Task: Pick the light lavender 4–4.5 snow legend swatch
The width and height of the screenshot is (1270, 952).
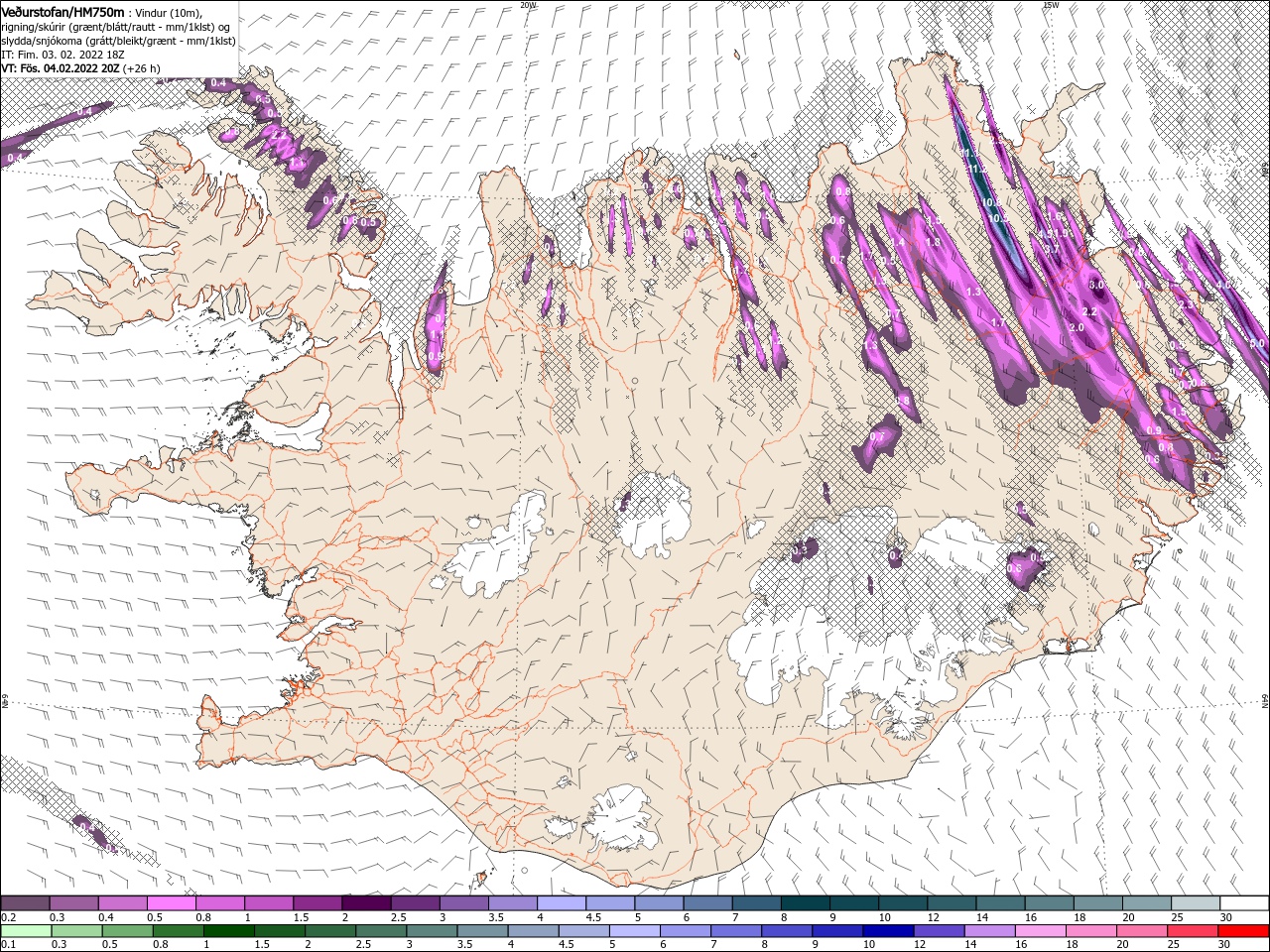Action: [562, 903]
